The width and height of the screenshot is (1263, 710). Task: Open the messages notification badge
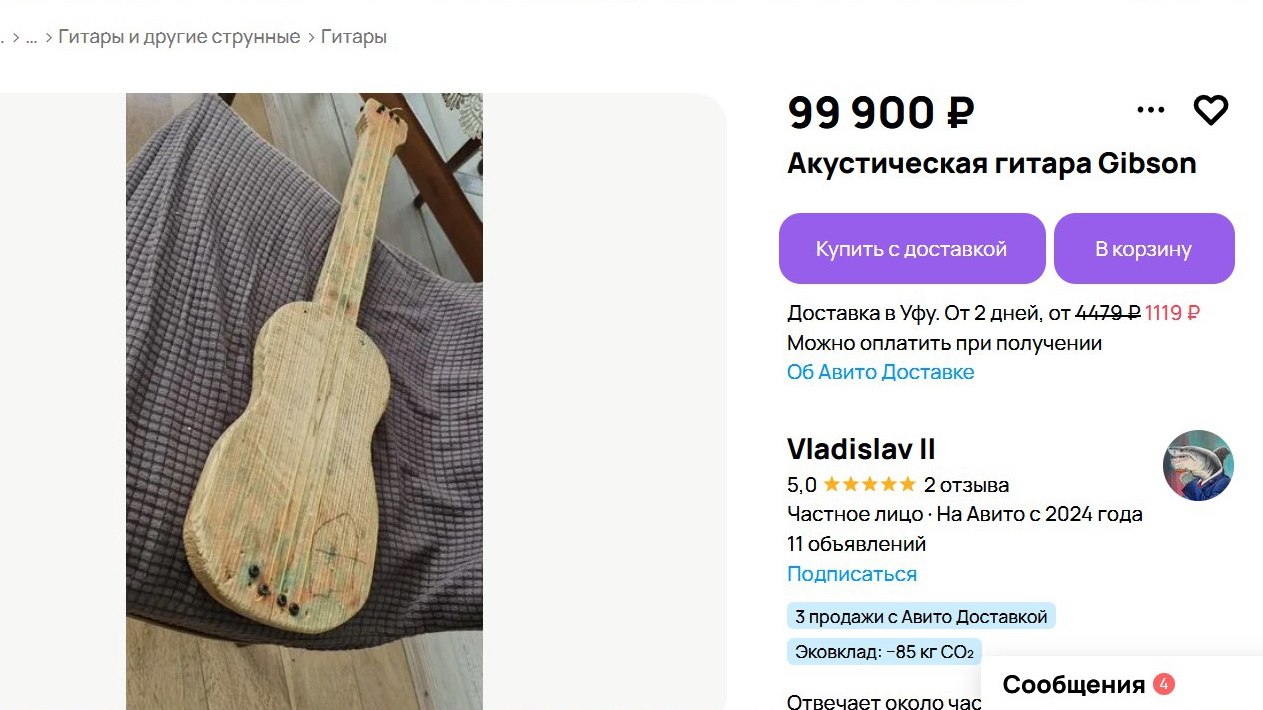point(1163,685)
